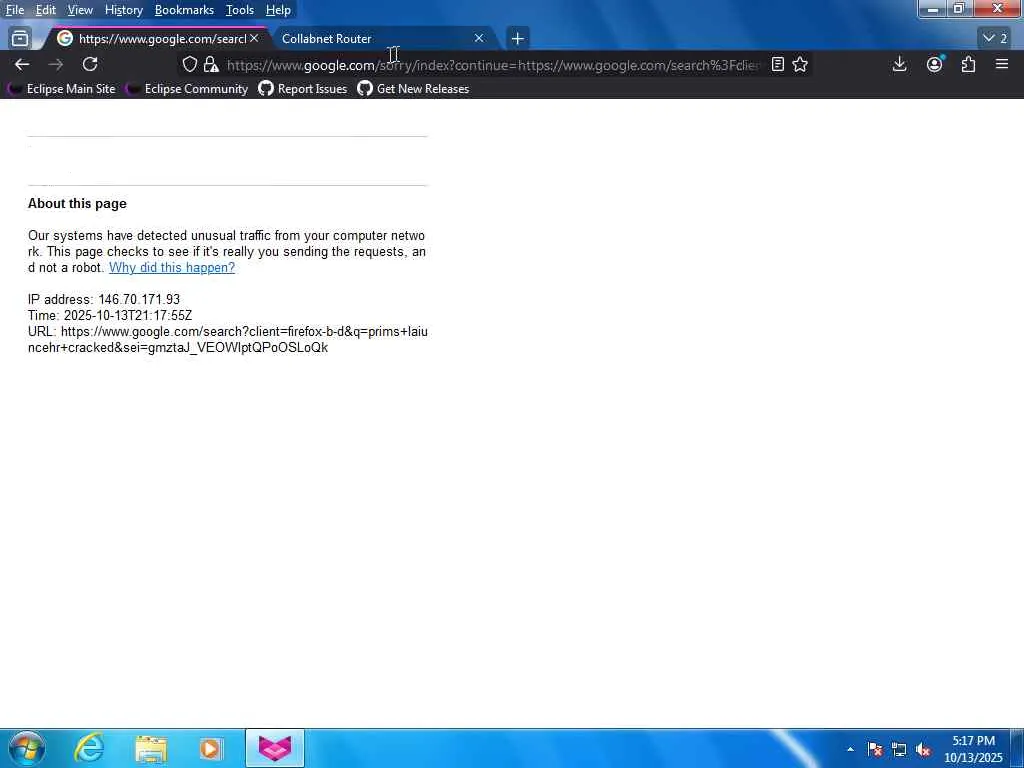Image resolution: width=1024 pixels, height=768 pixels.
Task: Open Eclipse Community bookmark
Action: [x=188, y=89]
